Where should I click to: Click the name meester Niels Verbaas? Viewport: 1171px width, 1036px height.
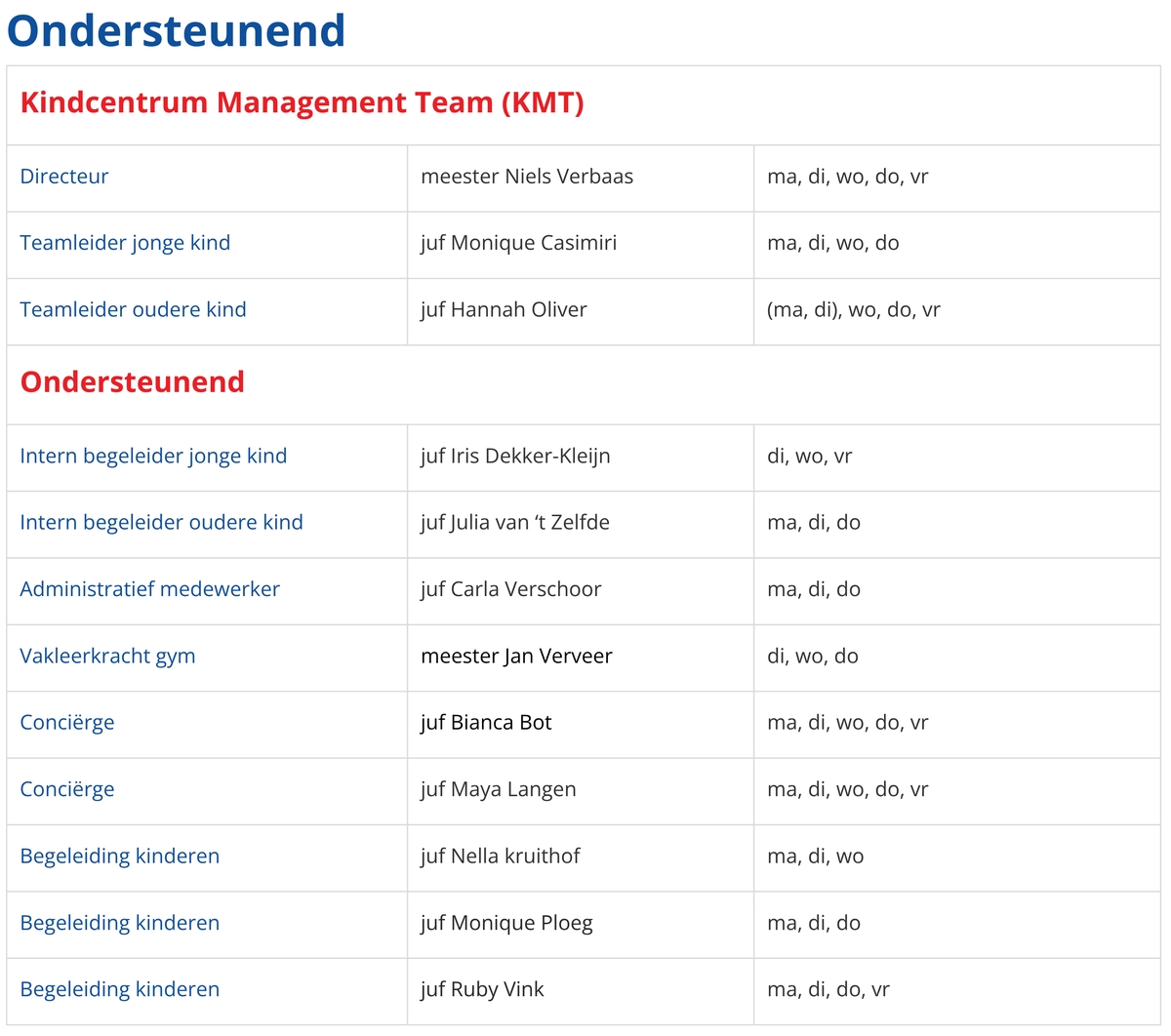(x=527, y=177)
